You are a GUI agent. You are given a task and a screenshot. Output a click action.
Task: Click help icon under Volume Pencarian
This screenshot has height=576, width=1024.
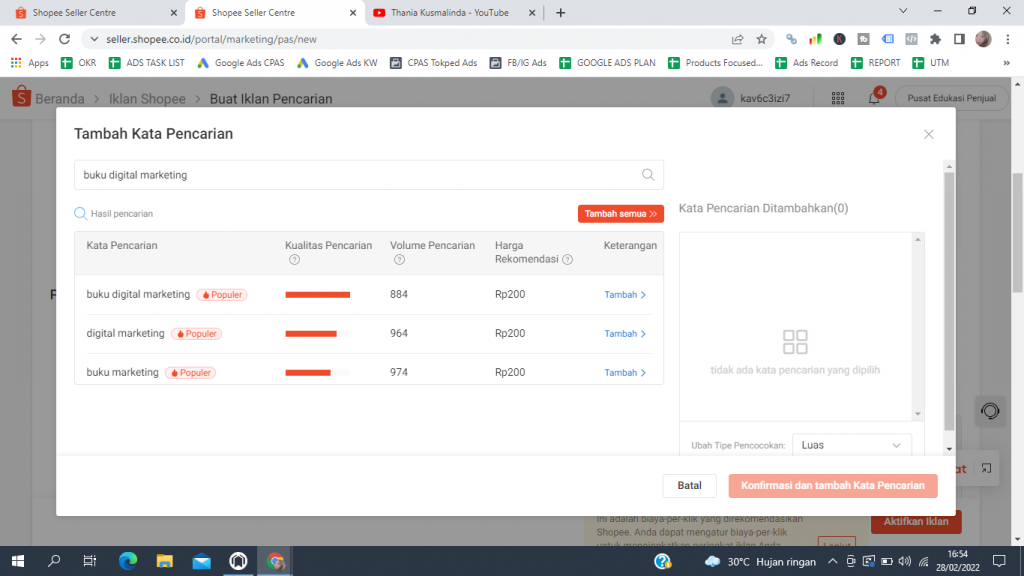point(399,260)
